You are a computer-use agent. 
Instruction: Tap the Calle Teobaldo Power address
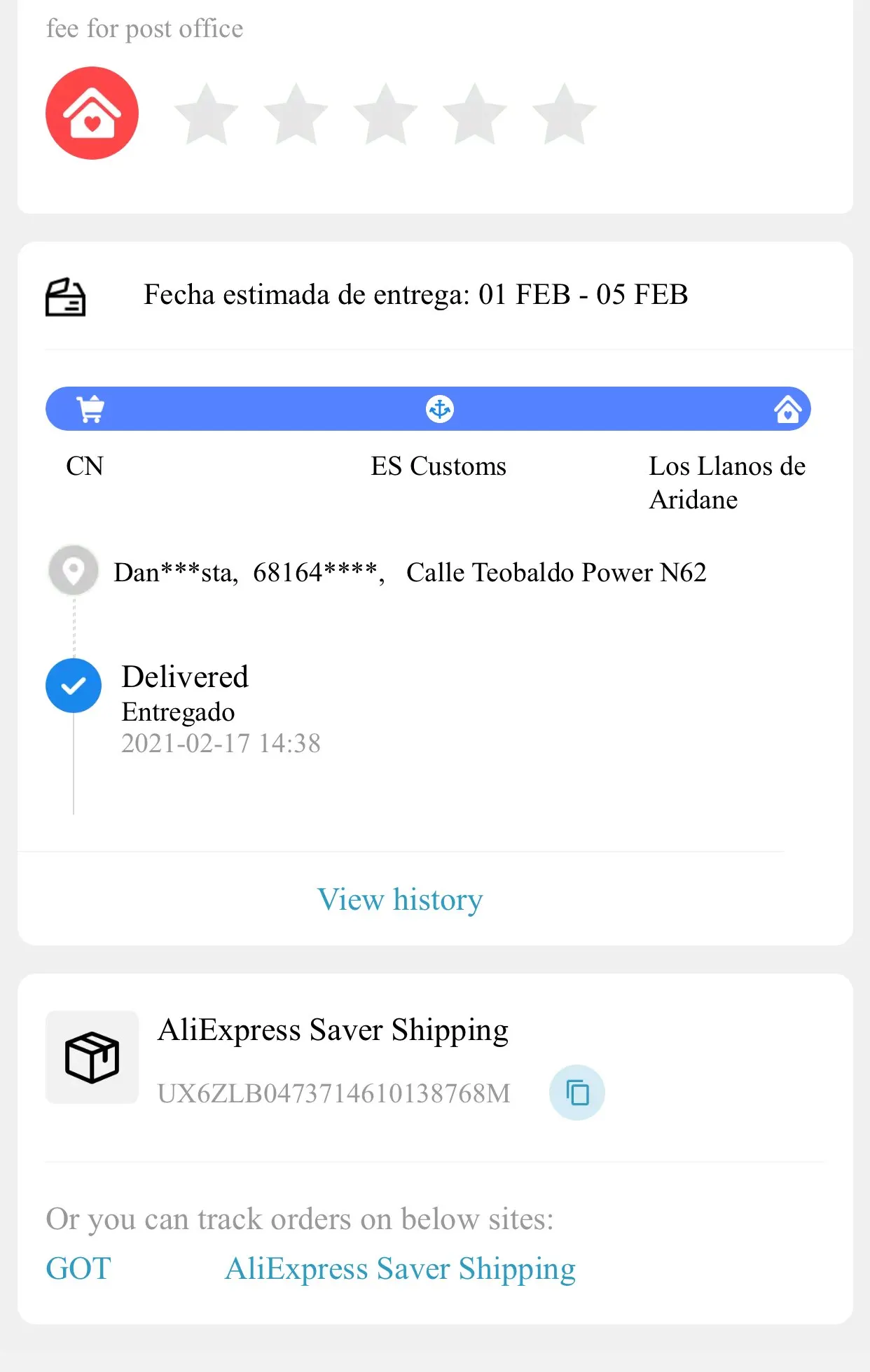556,572
